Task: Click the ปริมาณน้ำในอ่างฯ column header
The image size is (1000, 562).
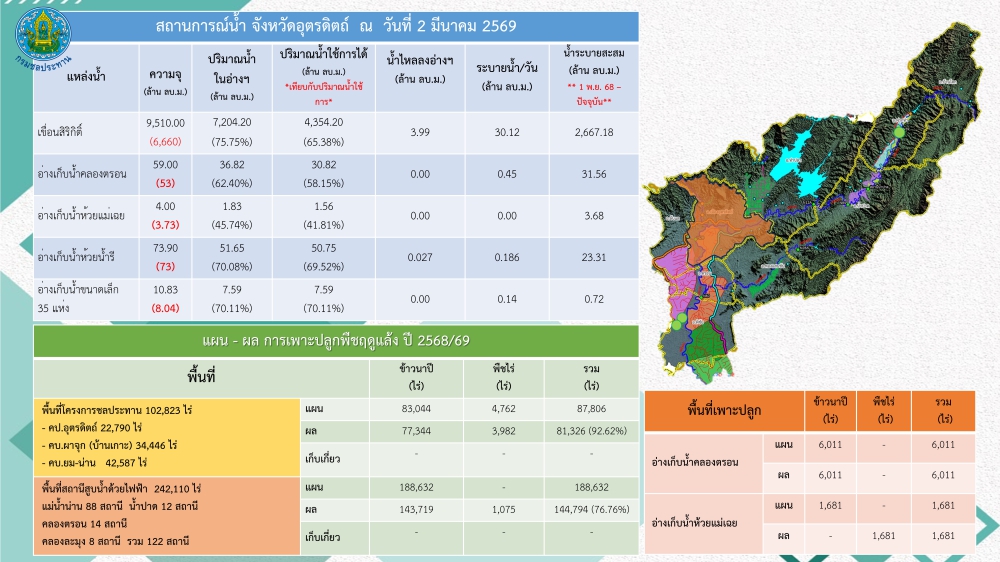Action: (231, 73)
